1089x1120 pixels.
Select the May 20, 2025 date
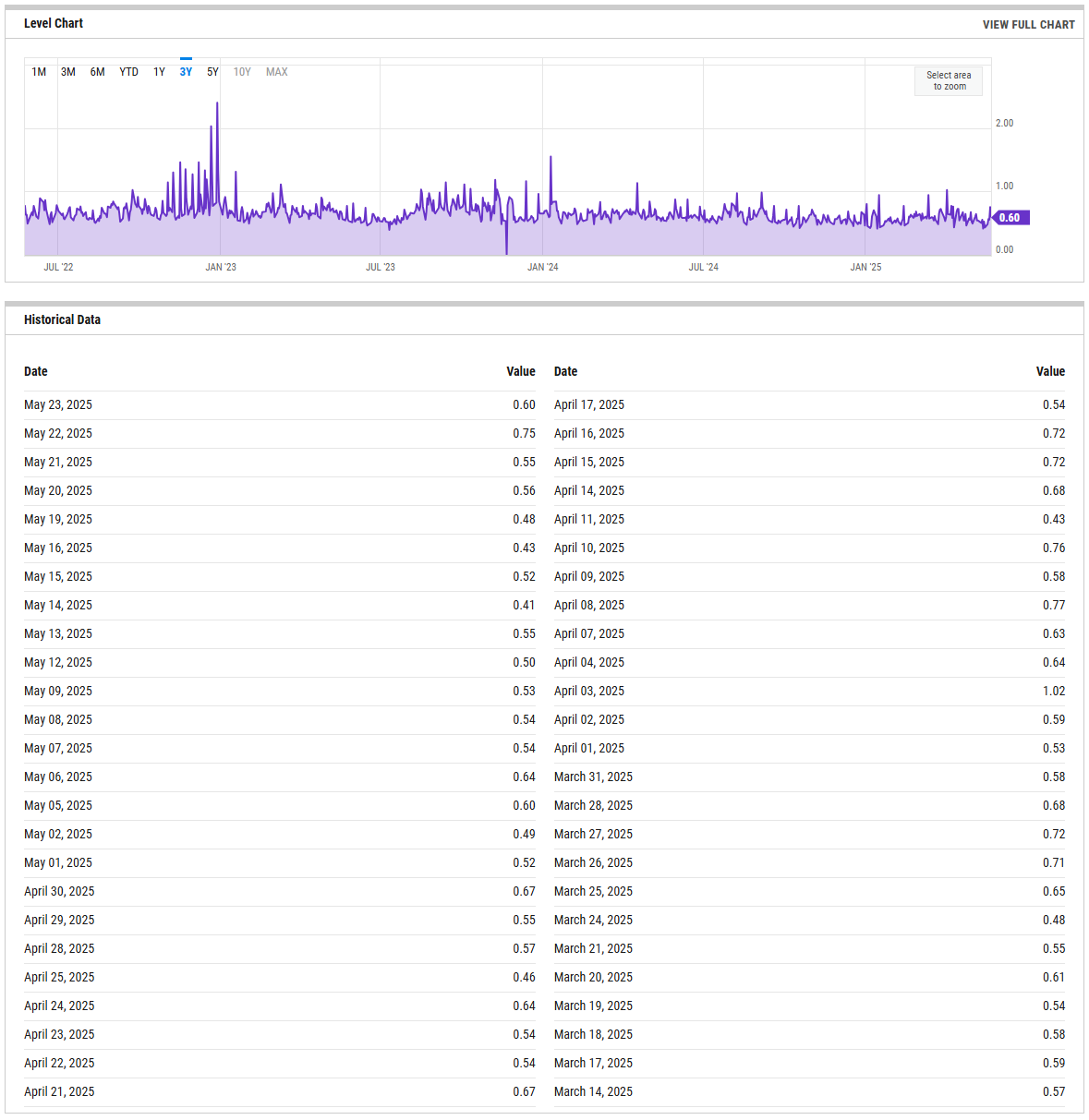(58, 490)
